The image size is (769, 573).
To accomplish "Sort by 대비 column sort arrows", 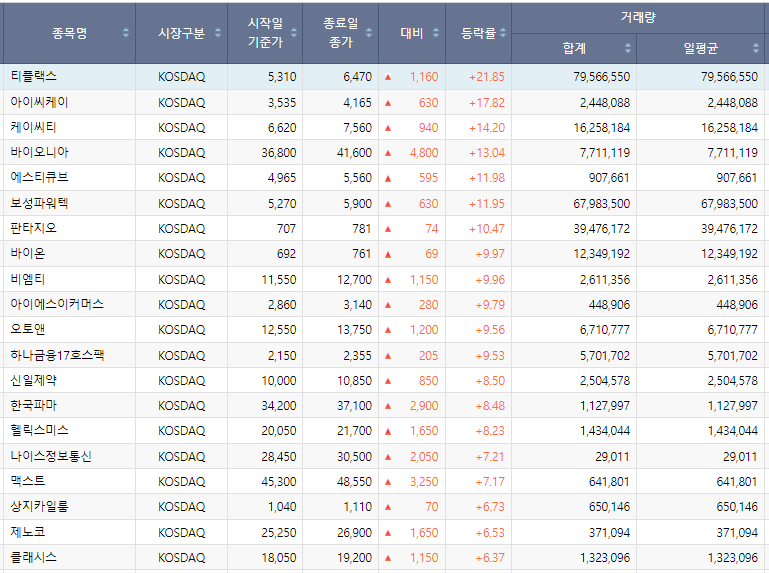I will click(x=436, y=33).
